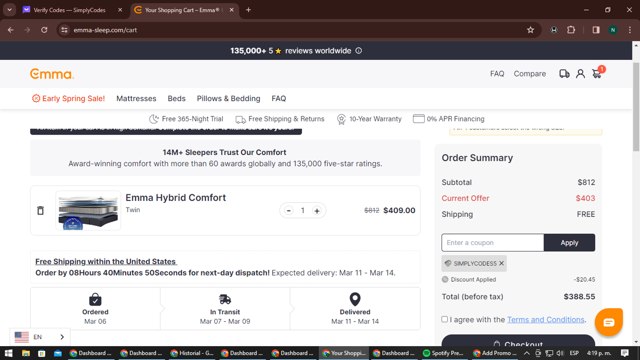This screenshot has width=640, height=360.
Task: Click the 10-Year Warranty badge
Action: pyautogui.click(x=369, y=119)
